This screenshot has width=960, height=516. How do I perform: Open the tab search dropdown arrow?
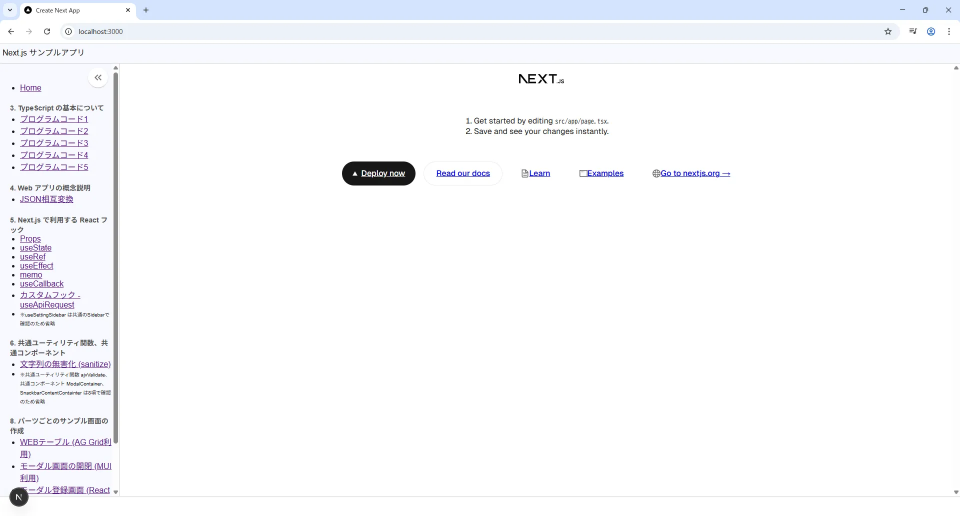[10, 10]
